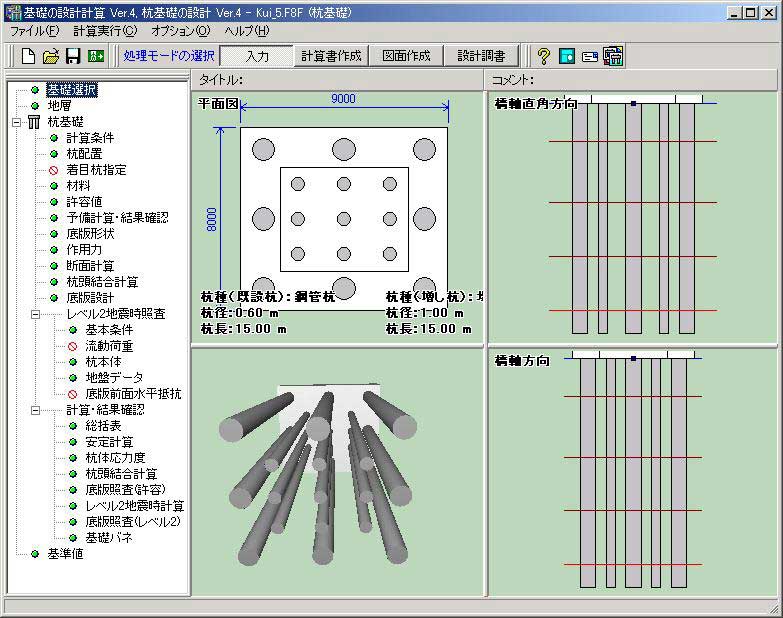Viewport: 783px width, 618px height.
Task: Click the 3D pile model view
Action: tap(337, 472)
